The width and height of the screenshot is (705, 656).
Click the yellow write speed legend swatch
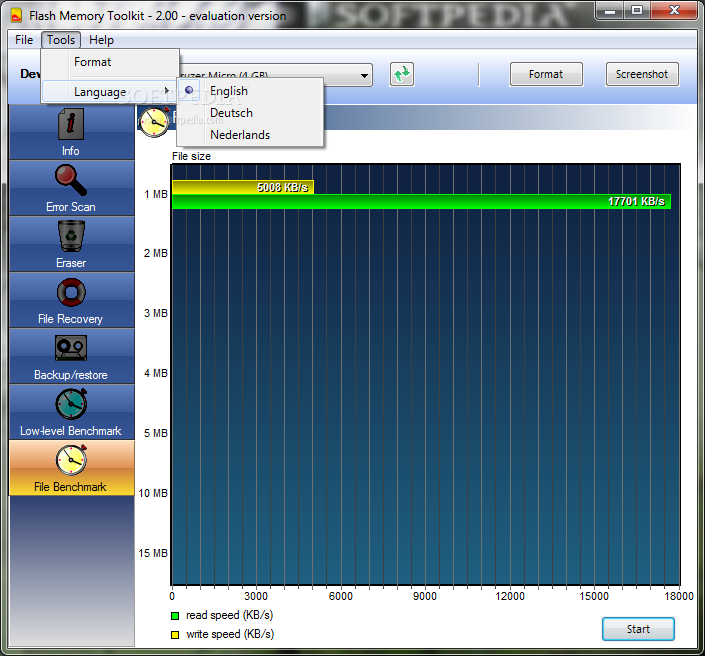click(175, 635)
